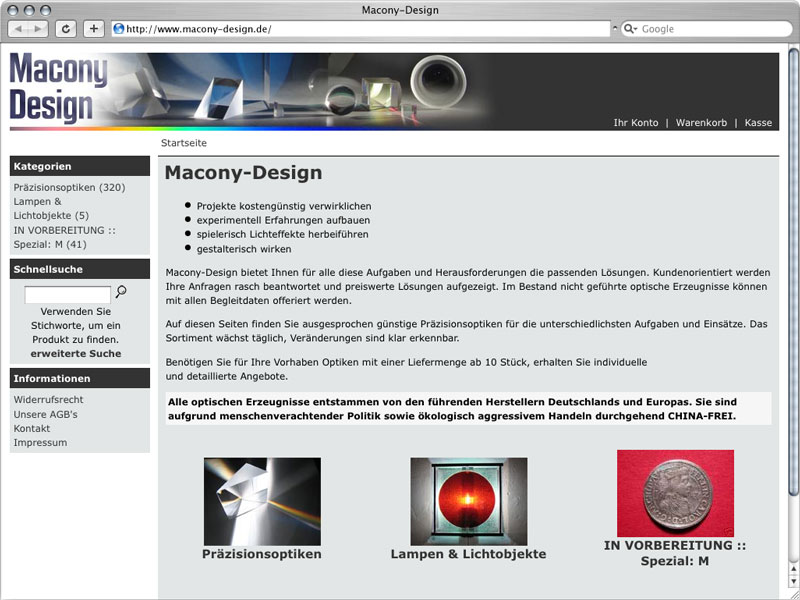Click bullet text 'spielerisch Lichteffekte herbeiführen'
800x600 pixels.
283,235
